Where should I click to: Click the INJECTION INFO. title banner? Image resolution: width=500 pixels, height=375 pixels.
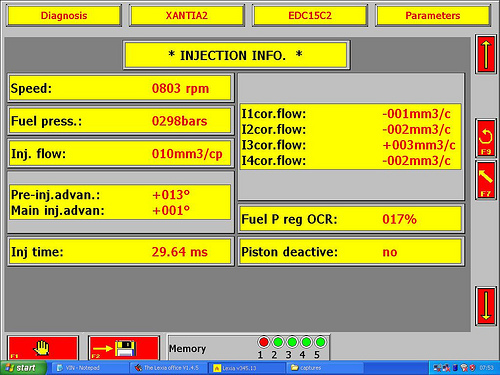pos(236,55)
